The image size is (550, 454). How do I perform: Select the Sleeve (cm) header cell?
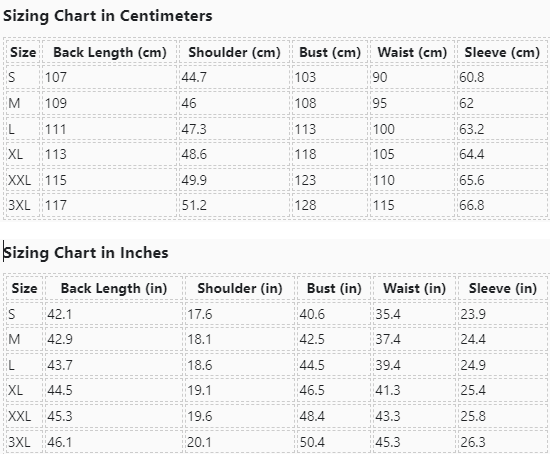[502, 53]
